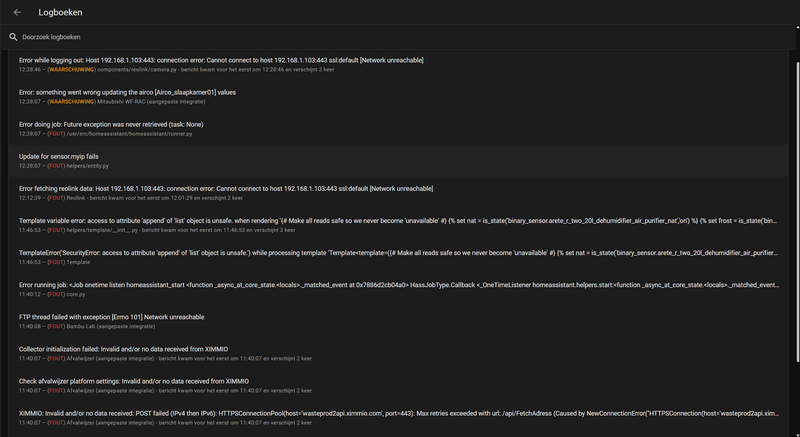
Task: Go back using the arrow icon
Action: 17,12
